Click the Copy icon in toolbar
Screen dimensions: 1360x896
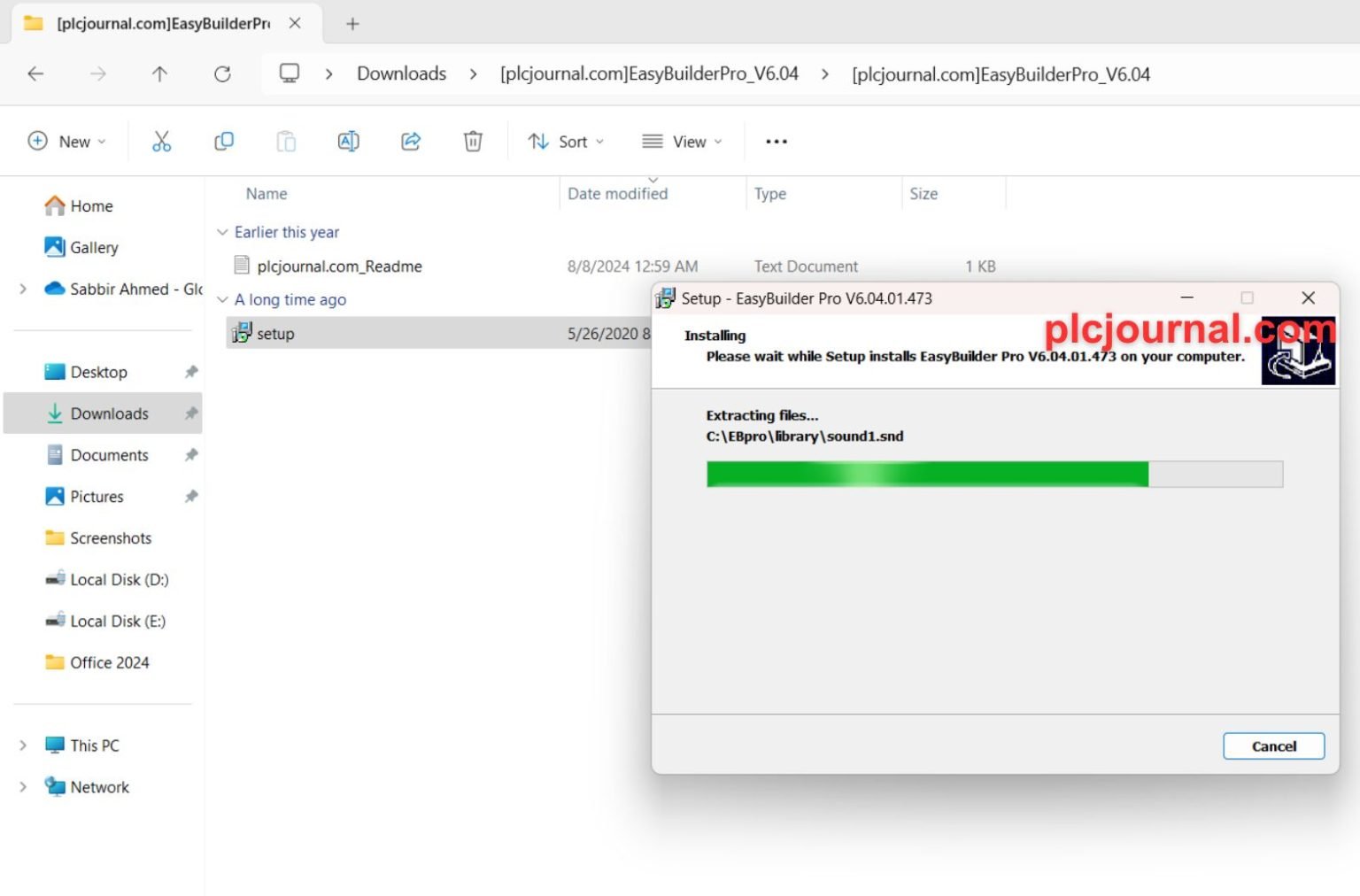click(224, 142)
